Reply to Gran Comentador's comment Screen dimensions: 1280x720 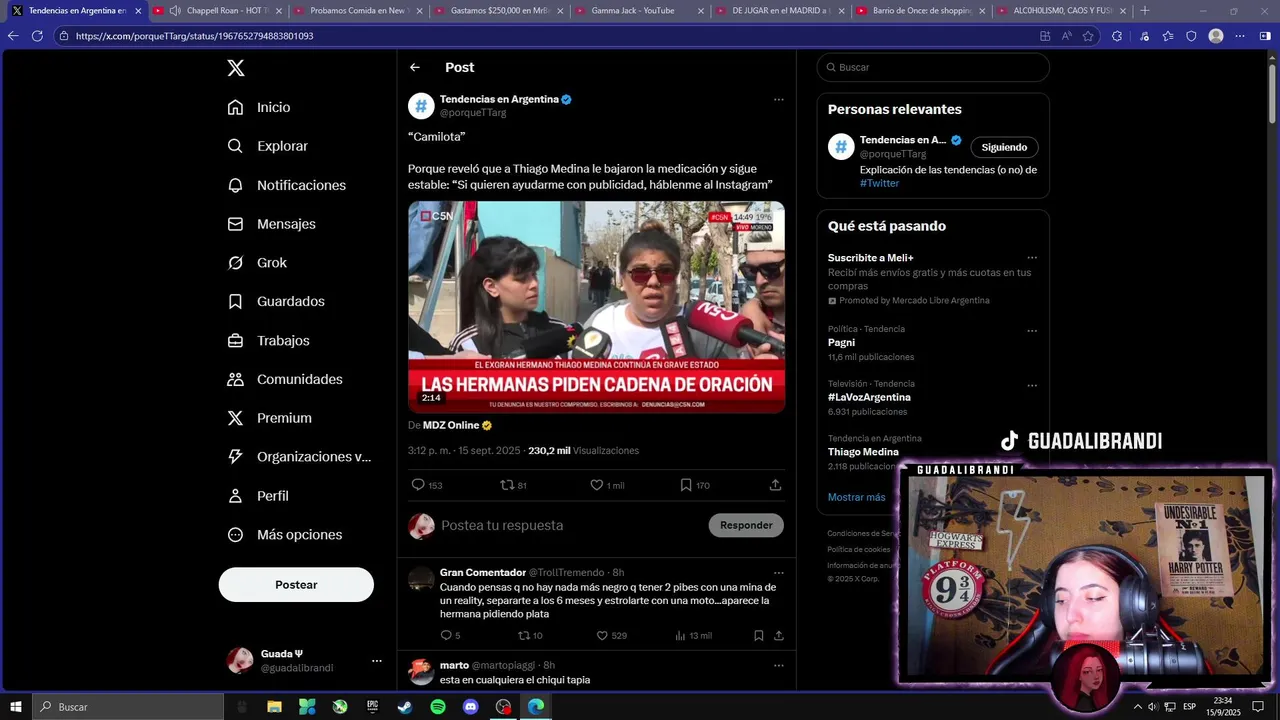coord(450,636)
